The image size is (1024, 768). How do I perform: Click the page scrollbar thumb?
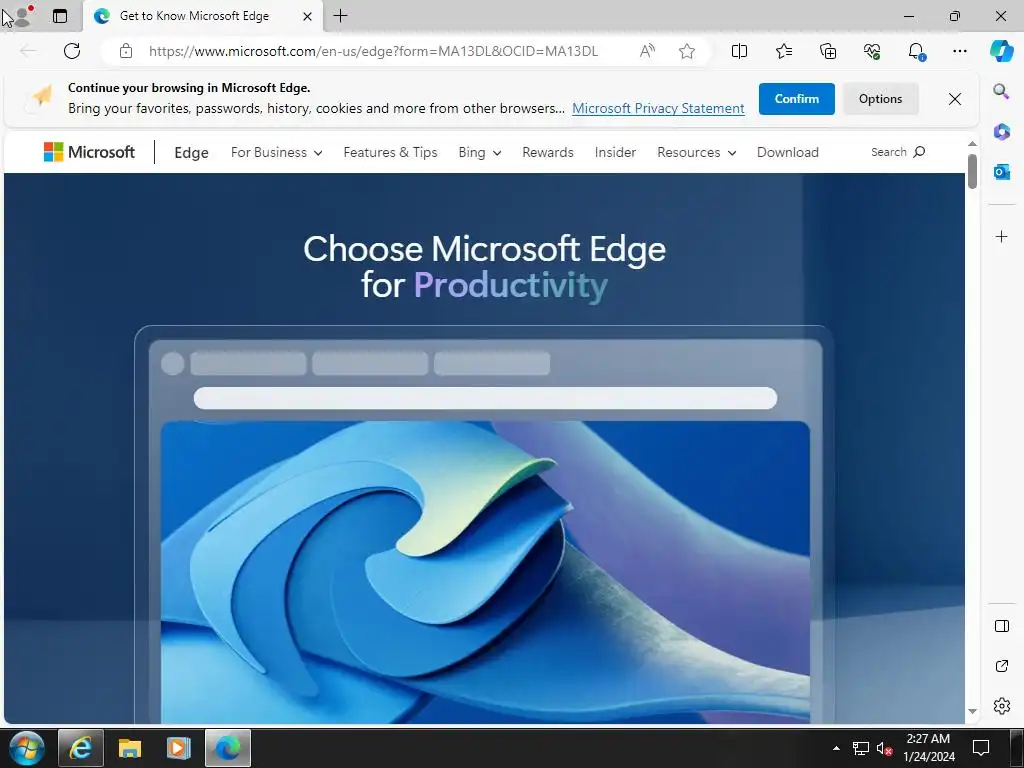pyautogui.click(x=972, y=171)
